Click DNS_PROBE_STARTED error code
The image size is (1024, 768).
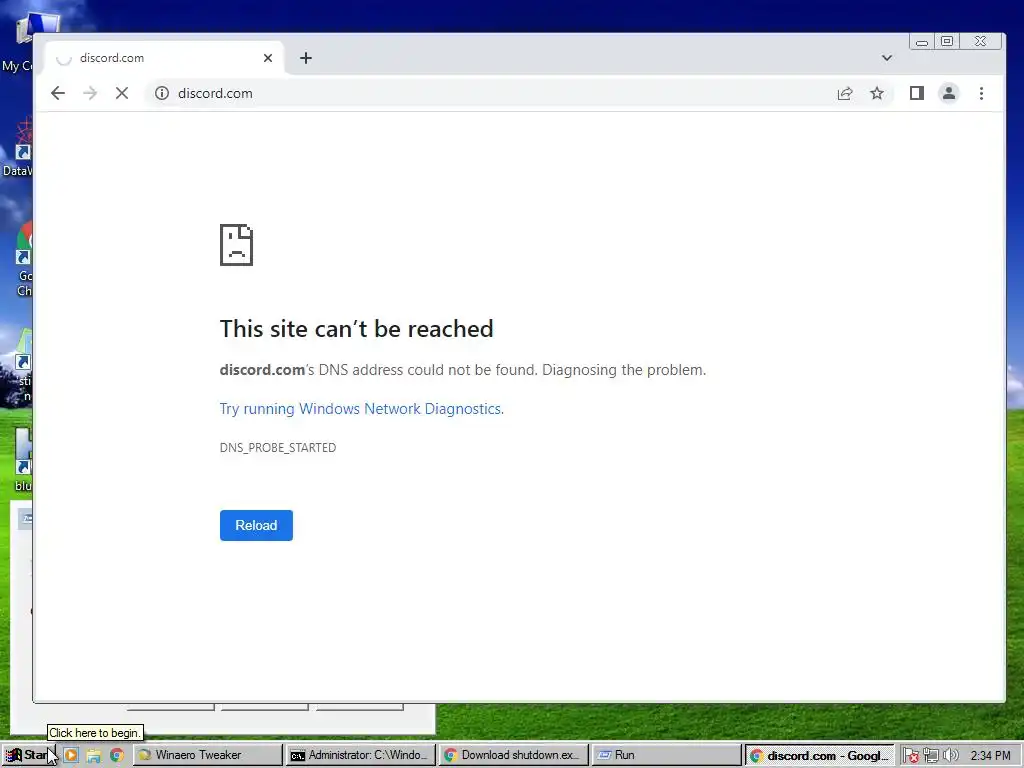(278, 448)
